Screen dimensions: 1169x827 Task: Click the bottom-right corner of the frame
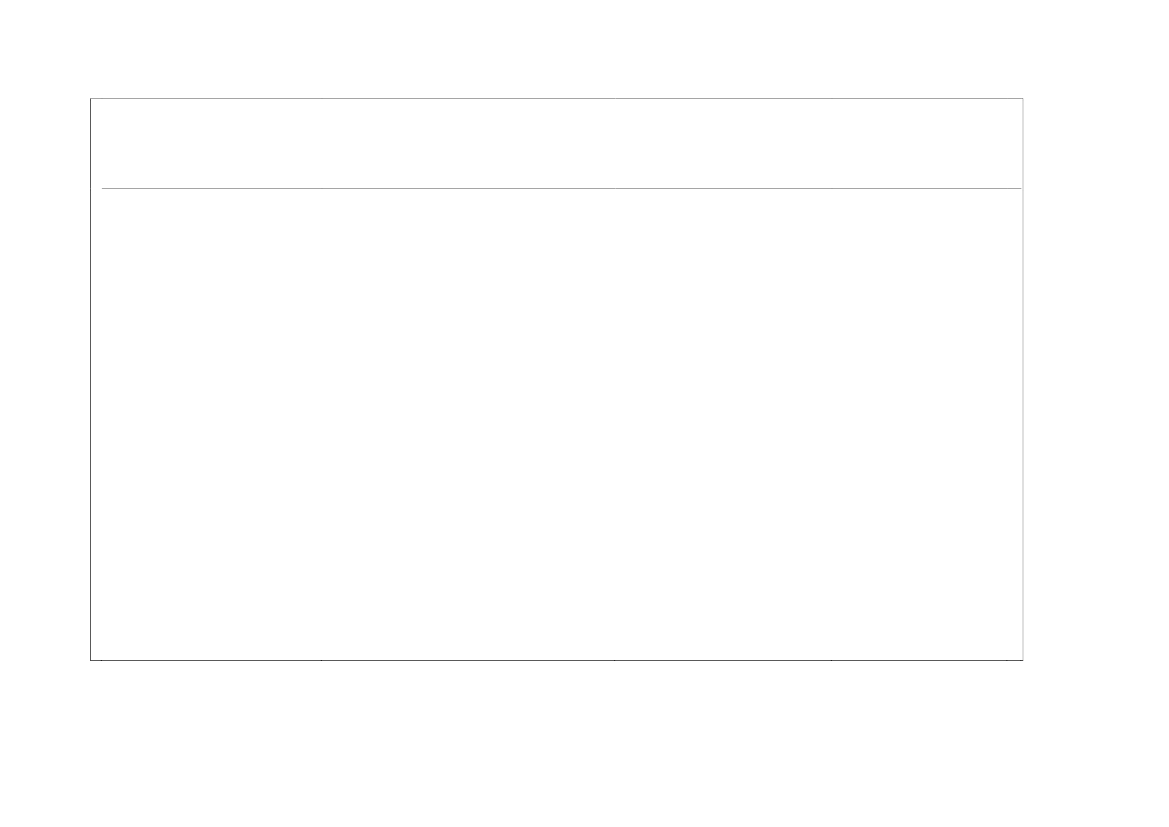(x=1023, y=660)
